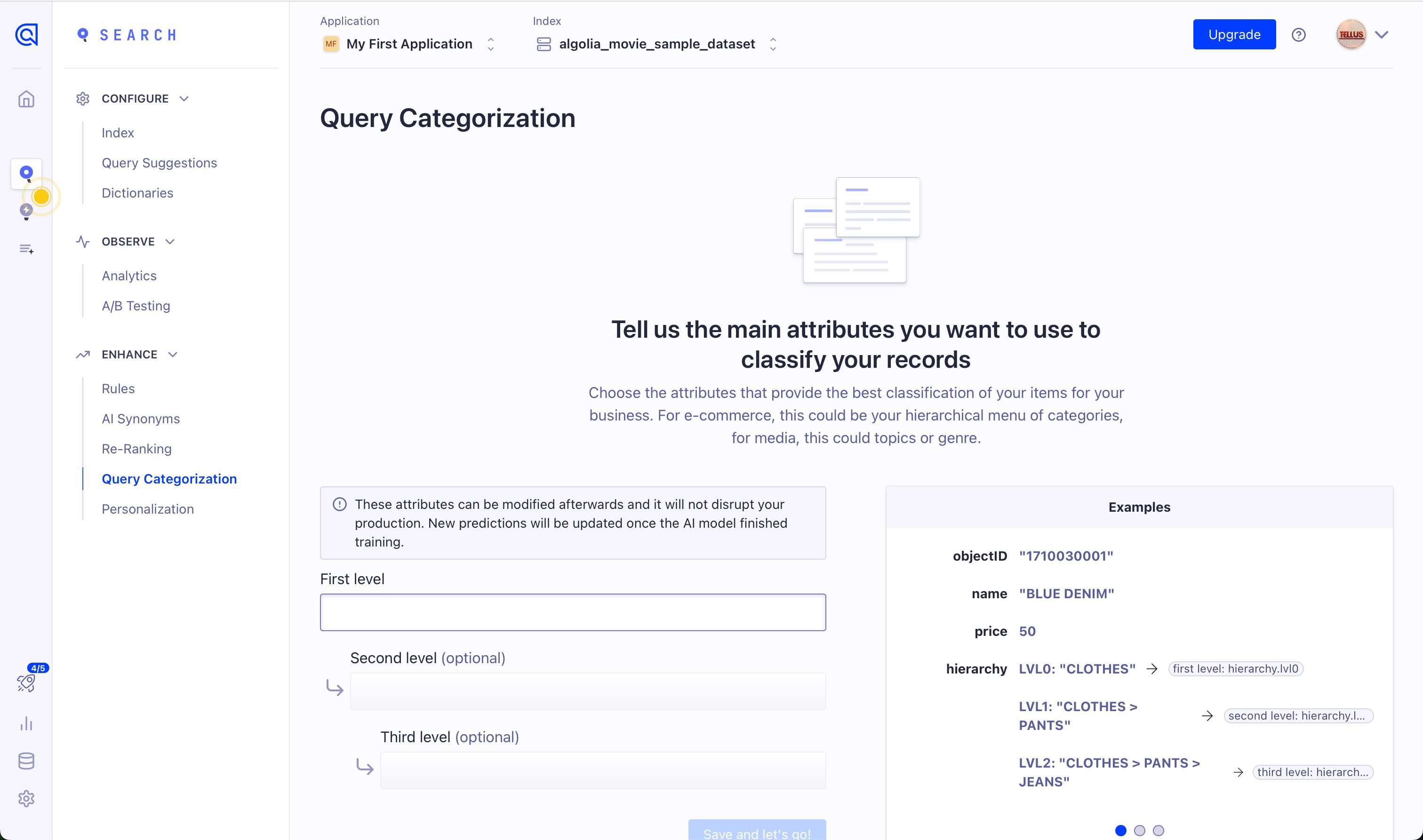Click the Upgrade button
Image resolution: width=1423 pixels, height=840 pixels.
click(x=1234, y=34)
